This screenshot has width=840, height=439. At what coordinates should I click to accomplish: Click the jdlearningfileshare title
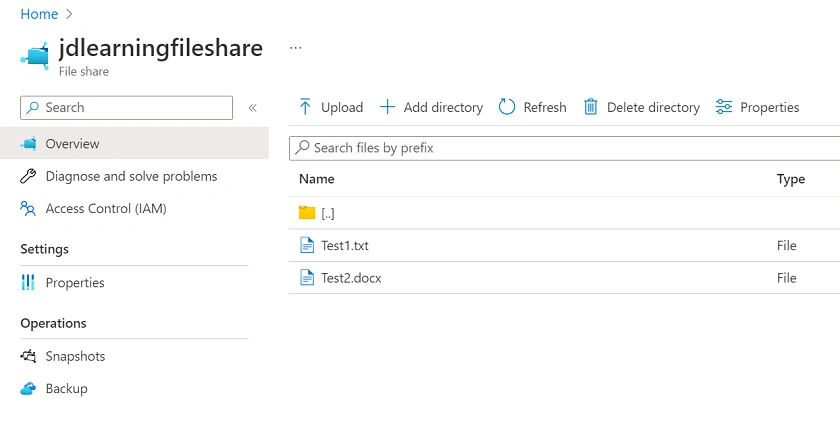coord(161,48)
